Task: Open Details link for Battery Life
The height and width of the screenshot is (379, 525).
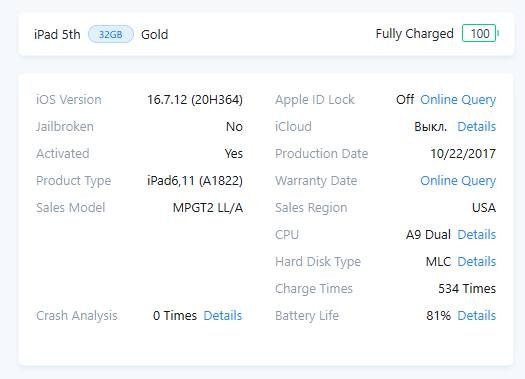Action: coord(476,316)
